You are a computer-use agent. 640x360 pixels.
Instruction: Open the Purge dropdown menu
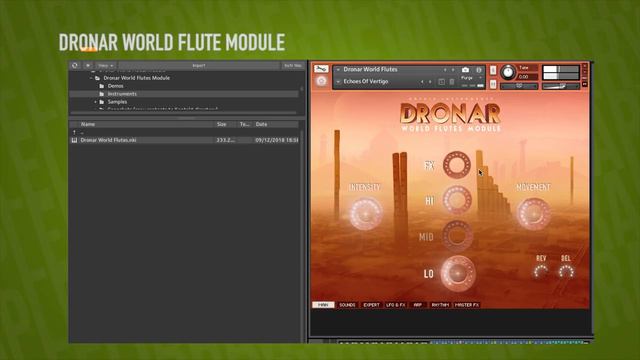coord(471,78)
